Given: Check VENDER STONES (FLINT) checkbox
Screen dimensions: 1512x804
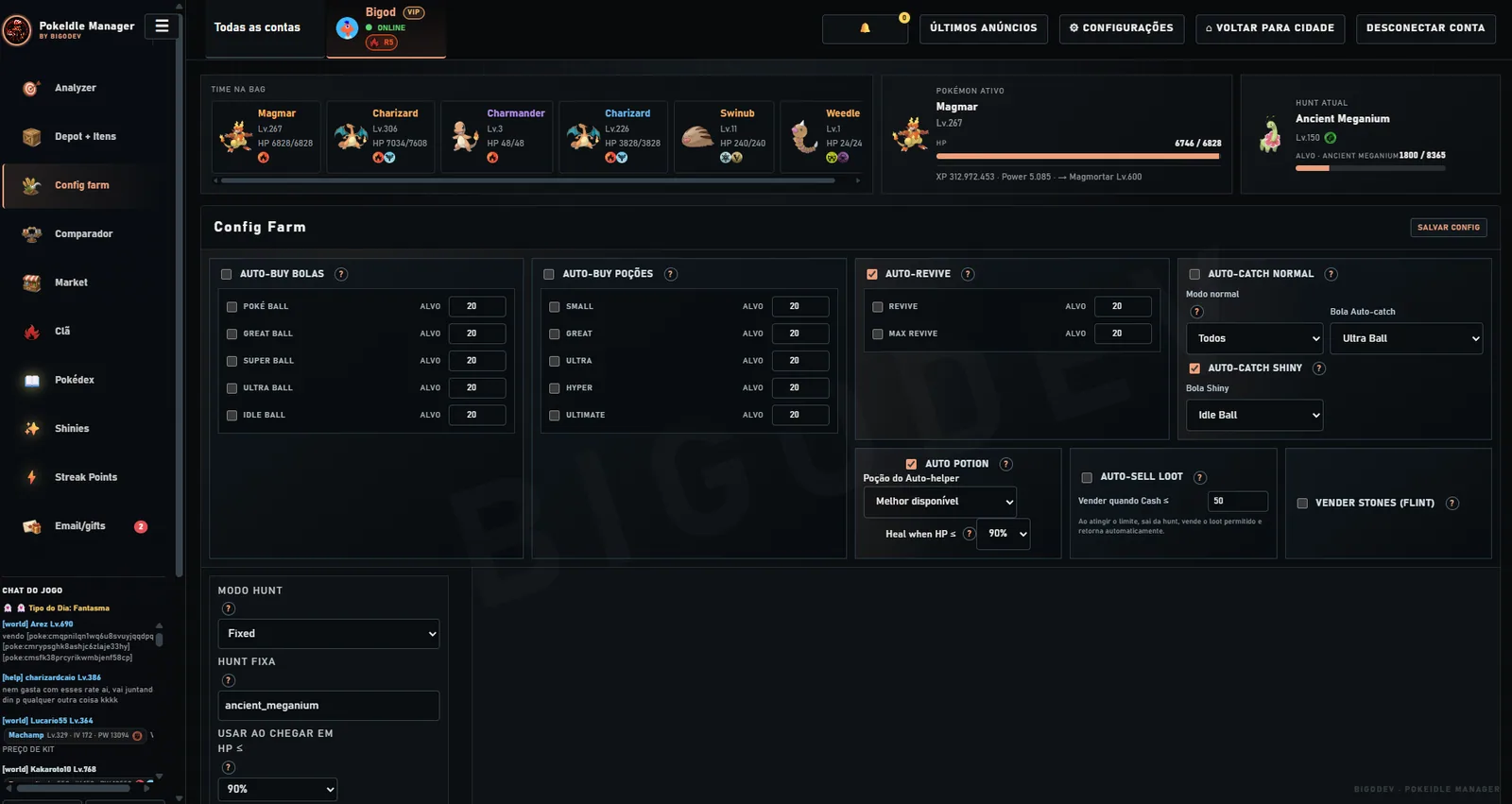Looking at the screenshot, I should [x=1302, y=504].
